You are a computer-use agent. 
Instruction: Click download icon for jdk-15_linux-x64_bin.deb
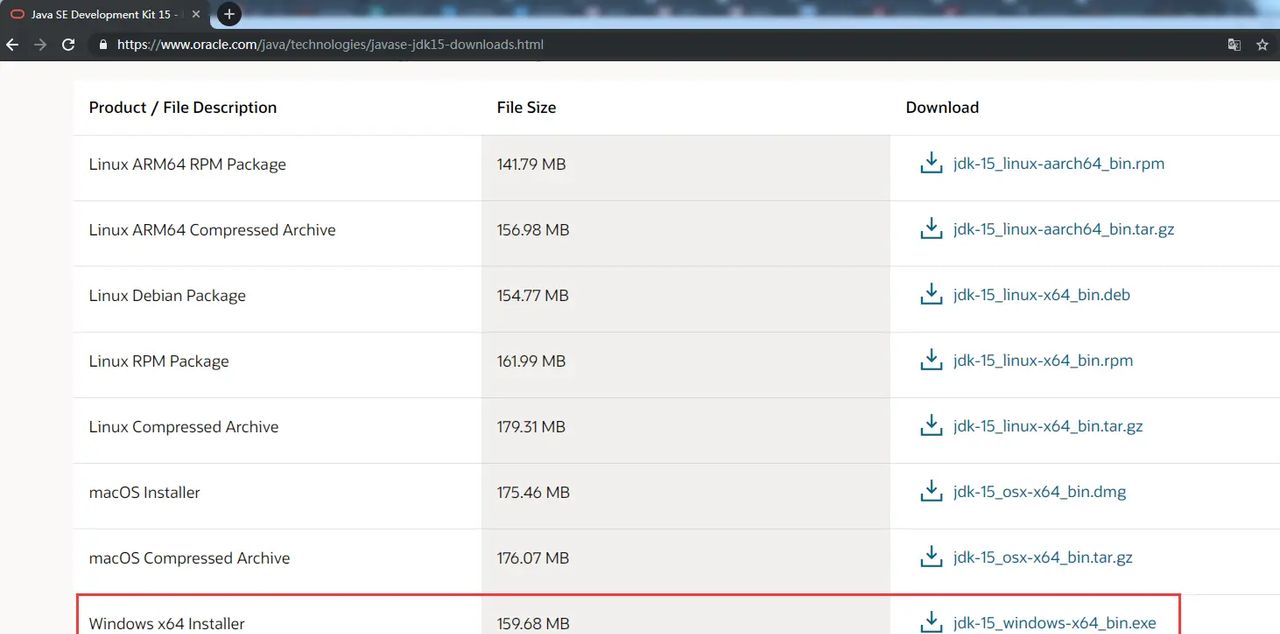pos(931,295)
